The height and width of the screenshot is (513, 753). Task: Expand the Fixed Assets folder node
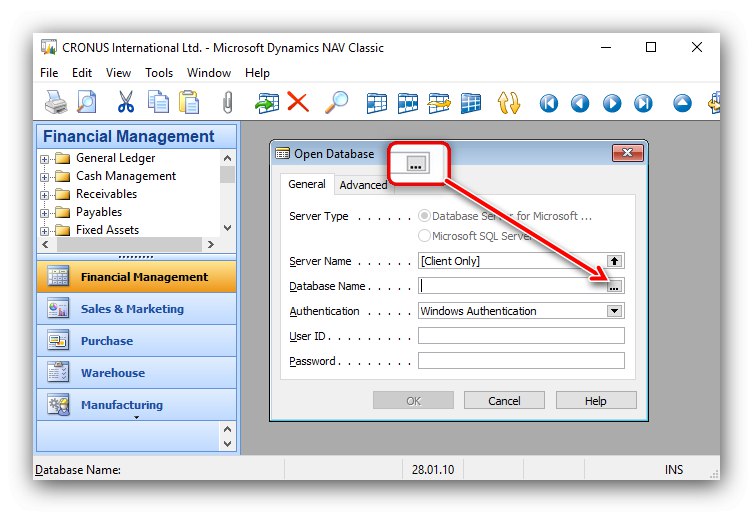44,231
